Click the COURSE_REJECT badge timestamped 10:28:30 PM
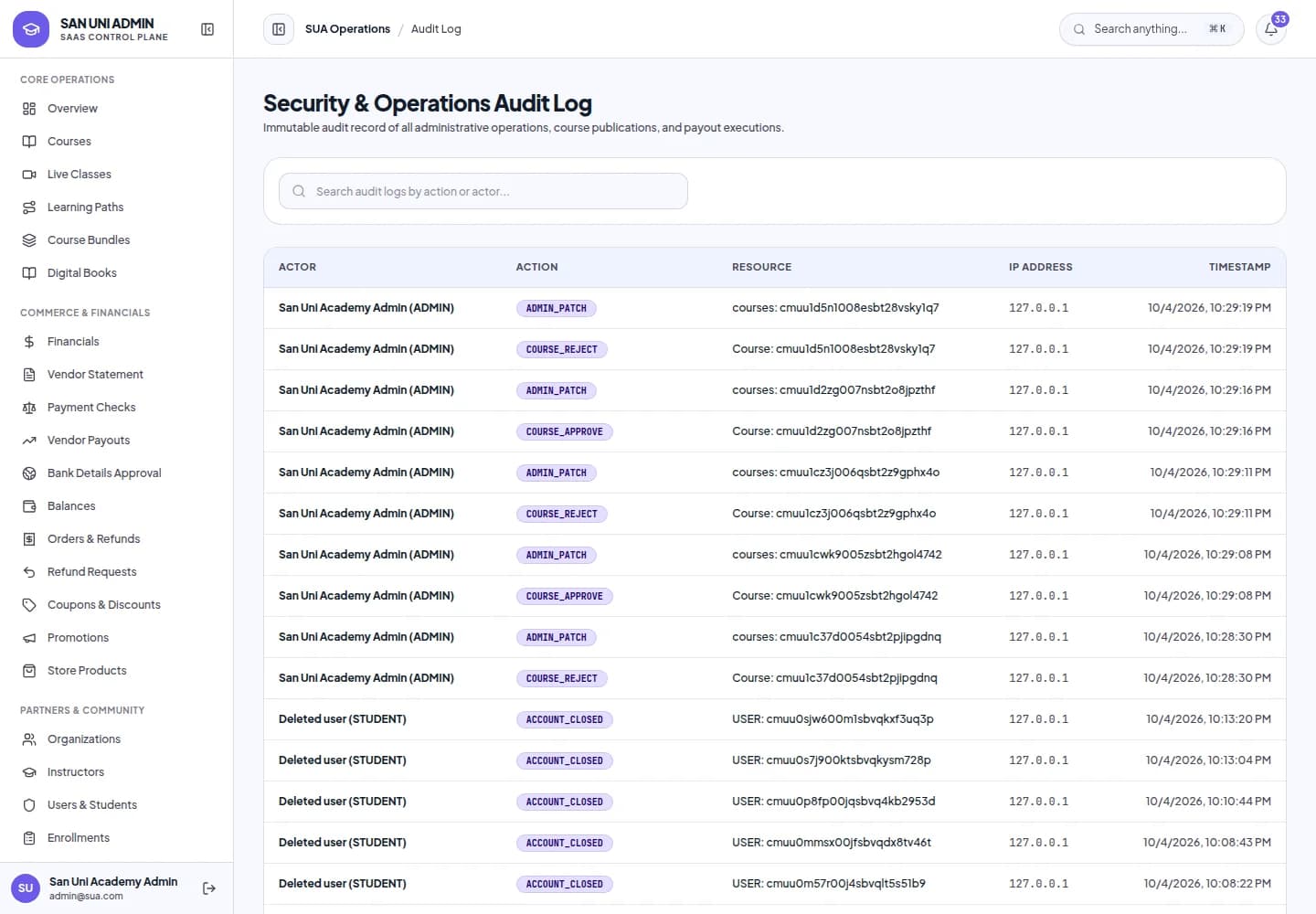Viewport: 1316px width, 914px height. coord(561,678)
